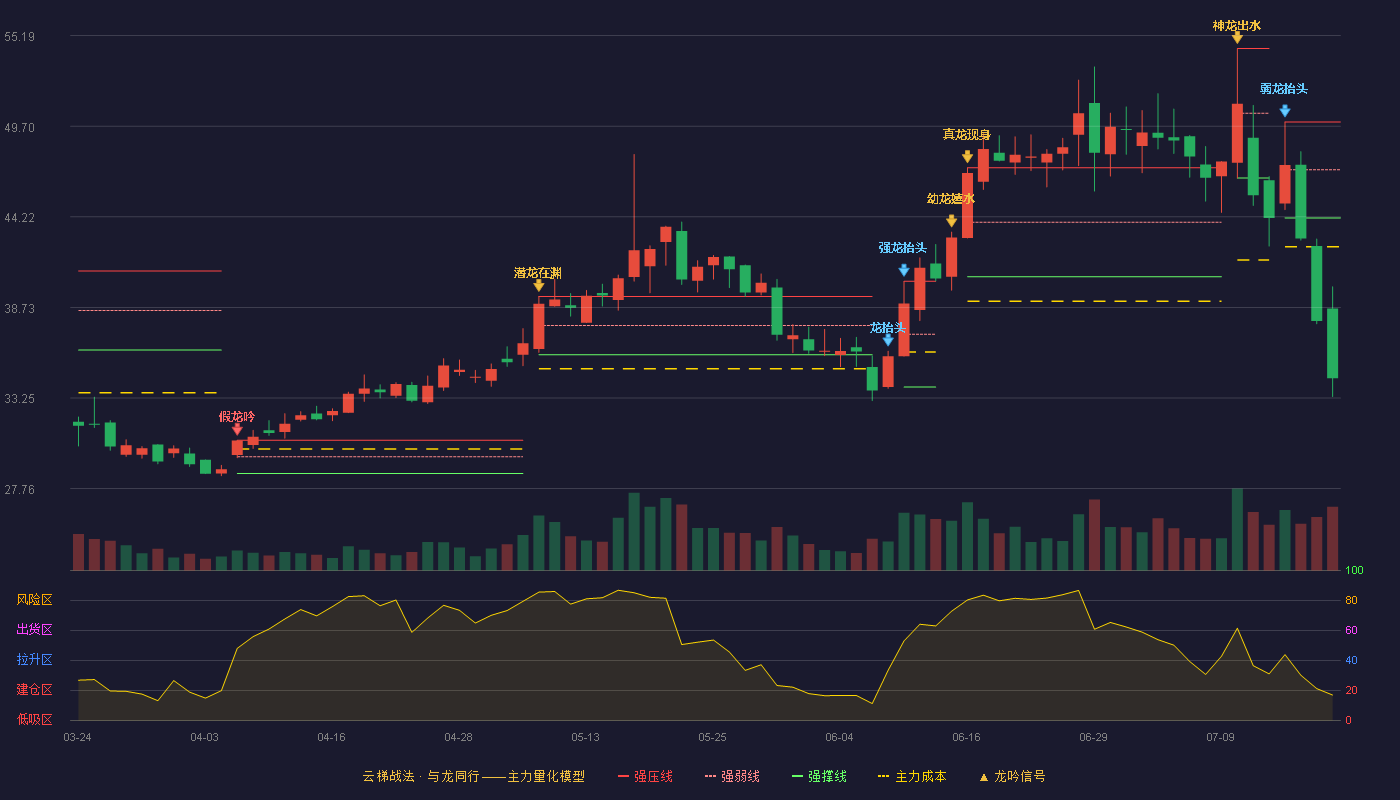Click the 27.76 price axis label

click(19, 490)
